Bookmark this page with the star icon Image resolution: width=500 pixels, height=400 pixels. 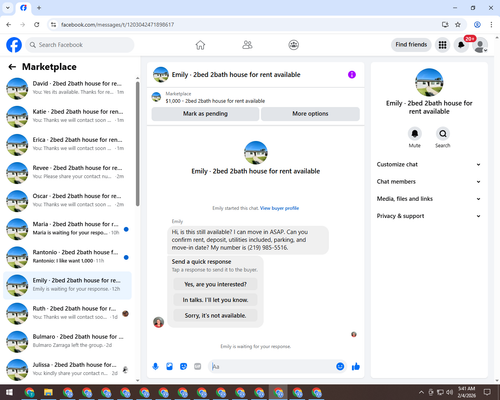pos(458,24)
